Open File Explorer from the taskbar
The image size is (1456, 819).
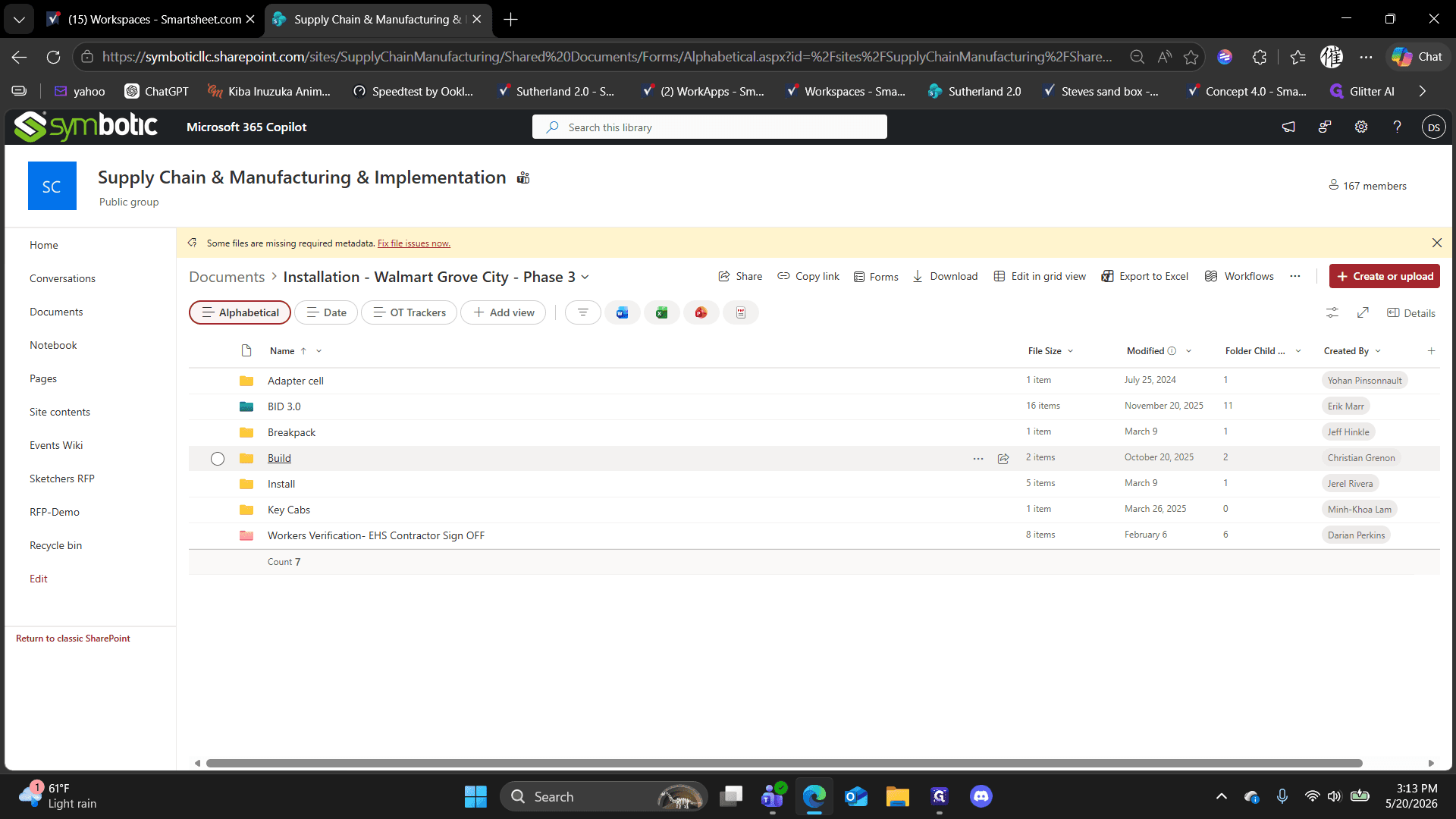coord(898,796)
